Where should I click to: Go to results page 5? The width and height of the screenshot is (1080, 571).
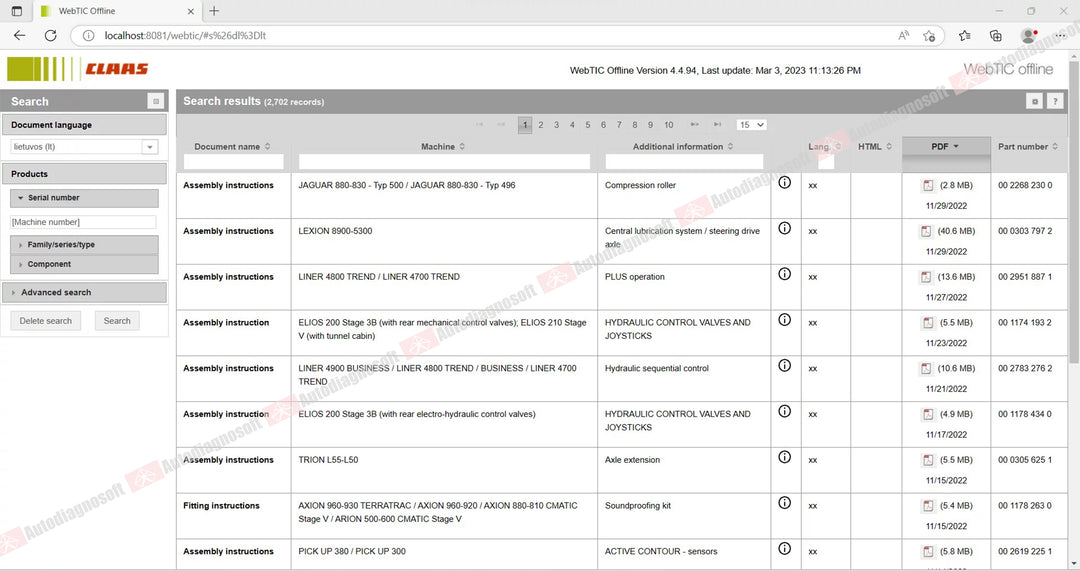(x=588, y=125)
